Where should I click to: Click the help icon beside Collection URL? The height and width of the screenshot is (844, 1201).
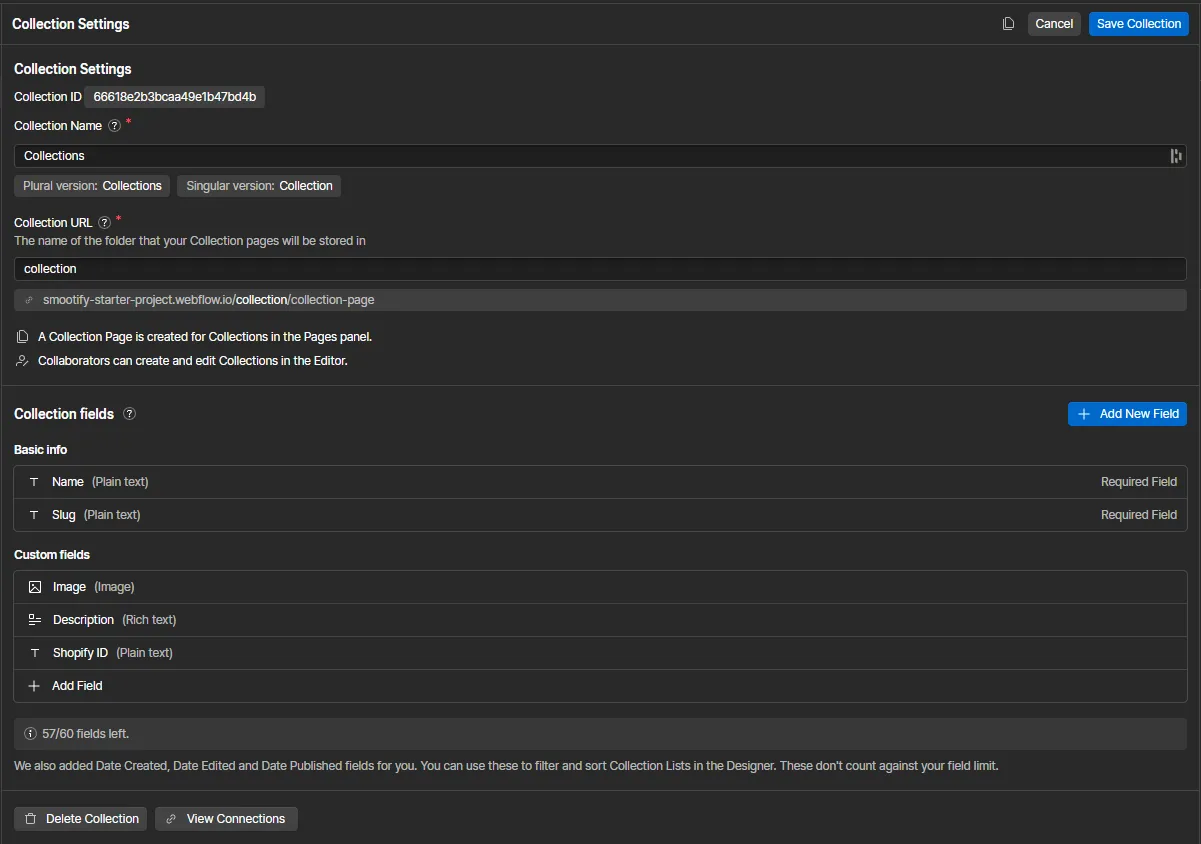pyautogui.click(x=104, y=223)
